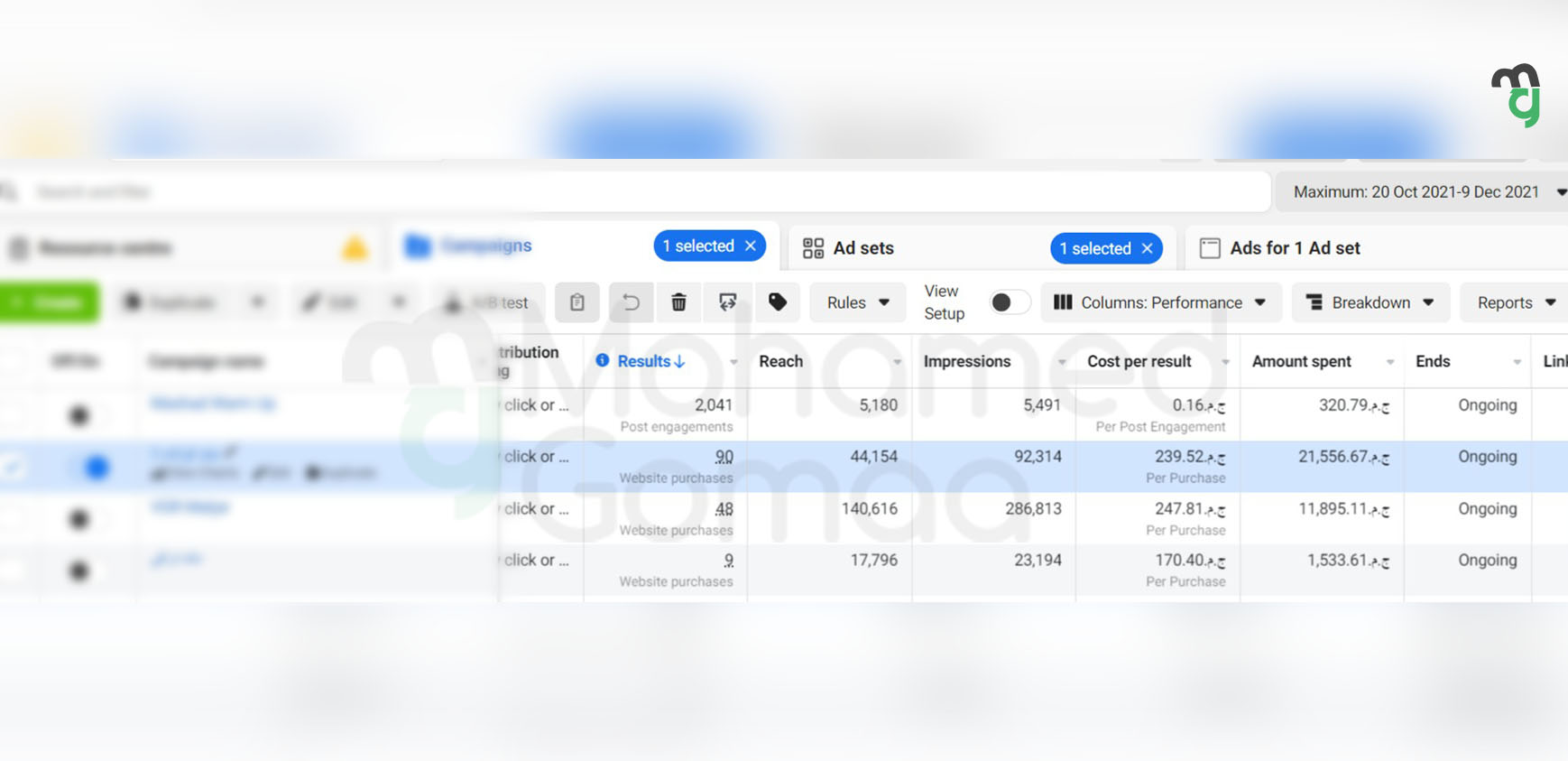
Task: Click the tag label icon
Action: coord(778,302)
